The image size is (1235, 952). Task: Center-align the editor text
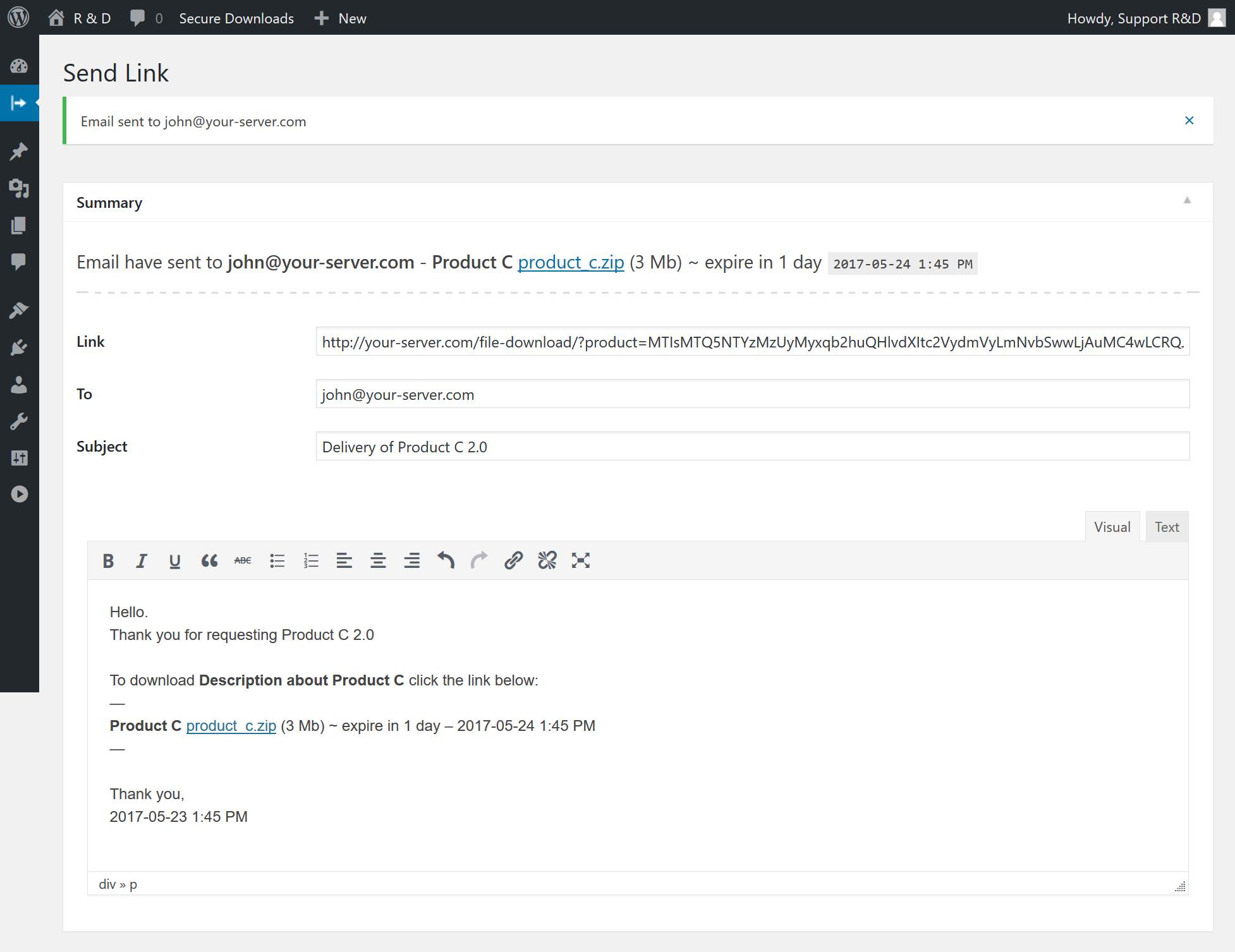click(x=378, y=560)
